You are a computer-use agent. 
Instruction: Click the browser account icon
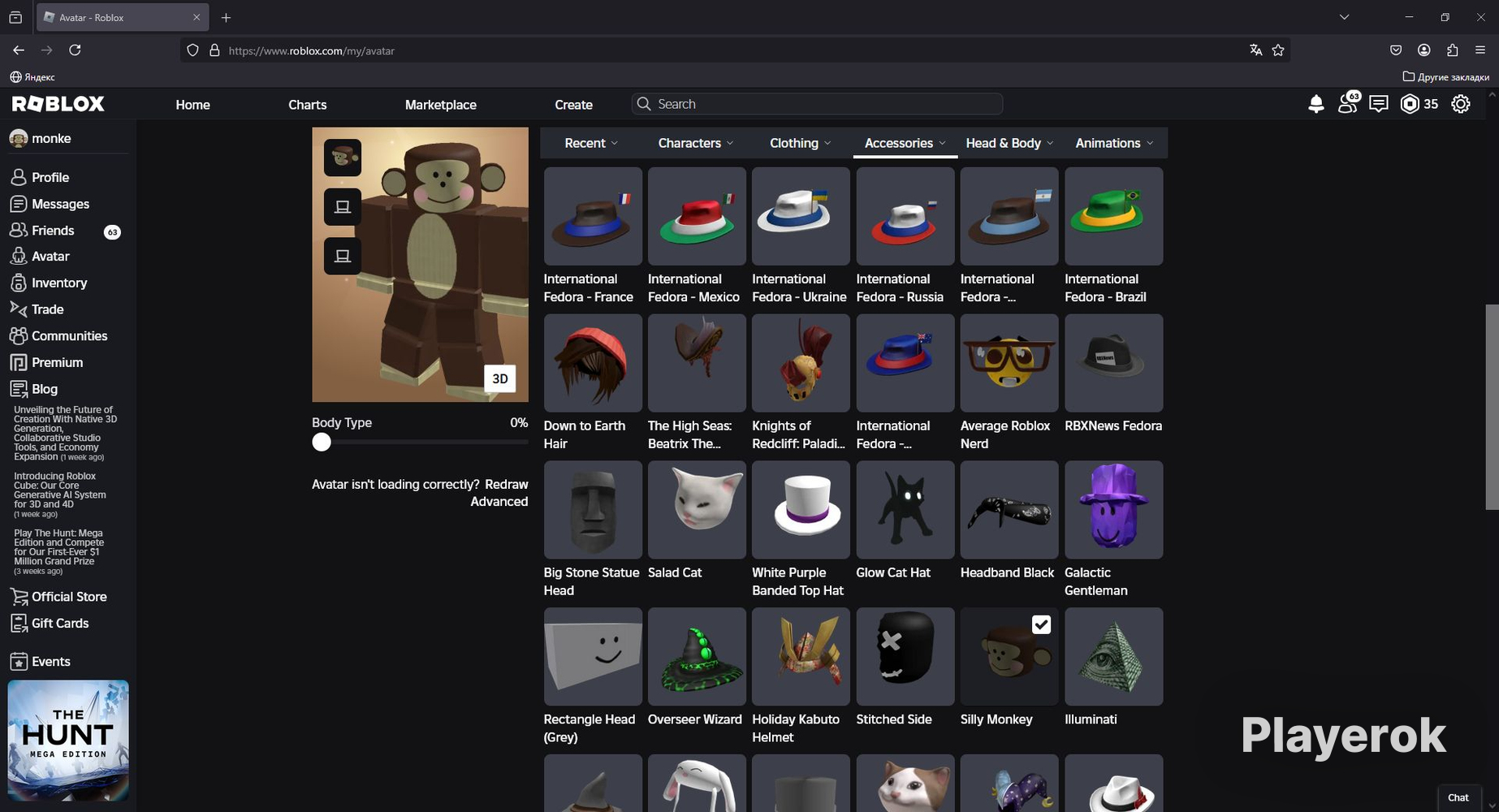1424,50
